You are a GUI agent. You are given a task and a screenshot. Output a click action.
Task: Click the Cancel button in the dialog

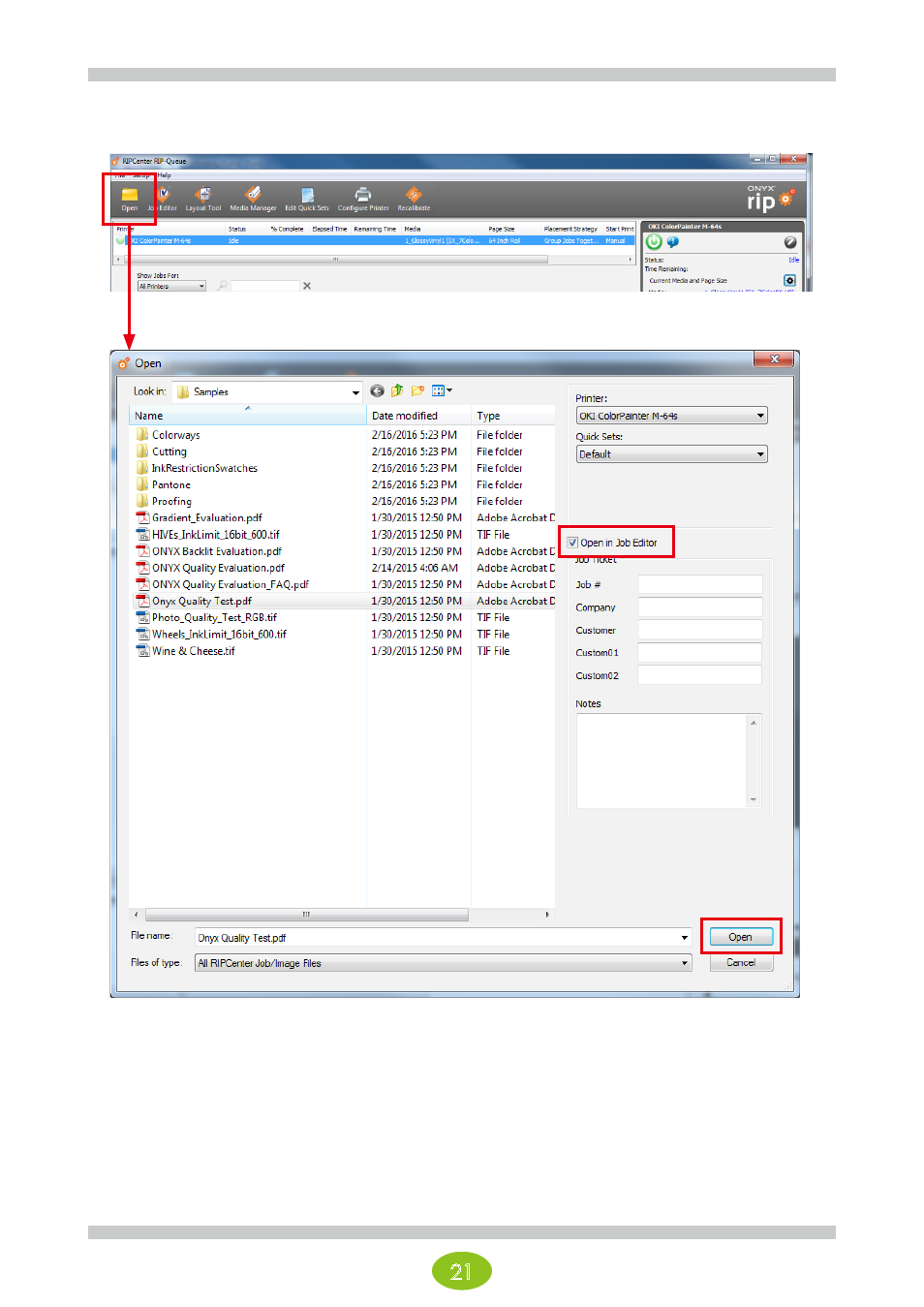click(741, 963)
